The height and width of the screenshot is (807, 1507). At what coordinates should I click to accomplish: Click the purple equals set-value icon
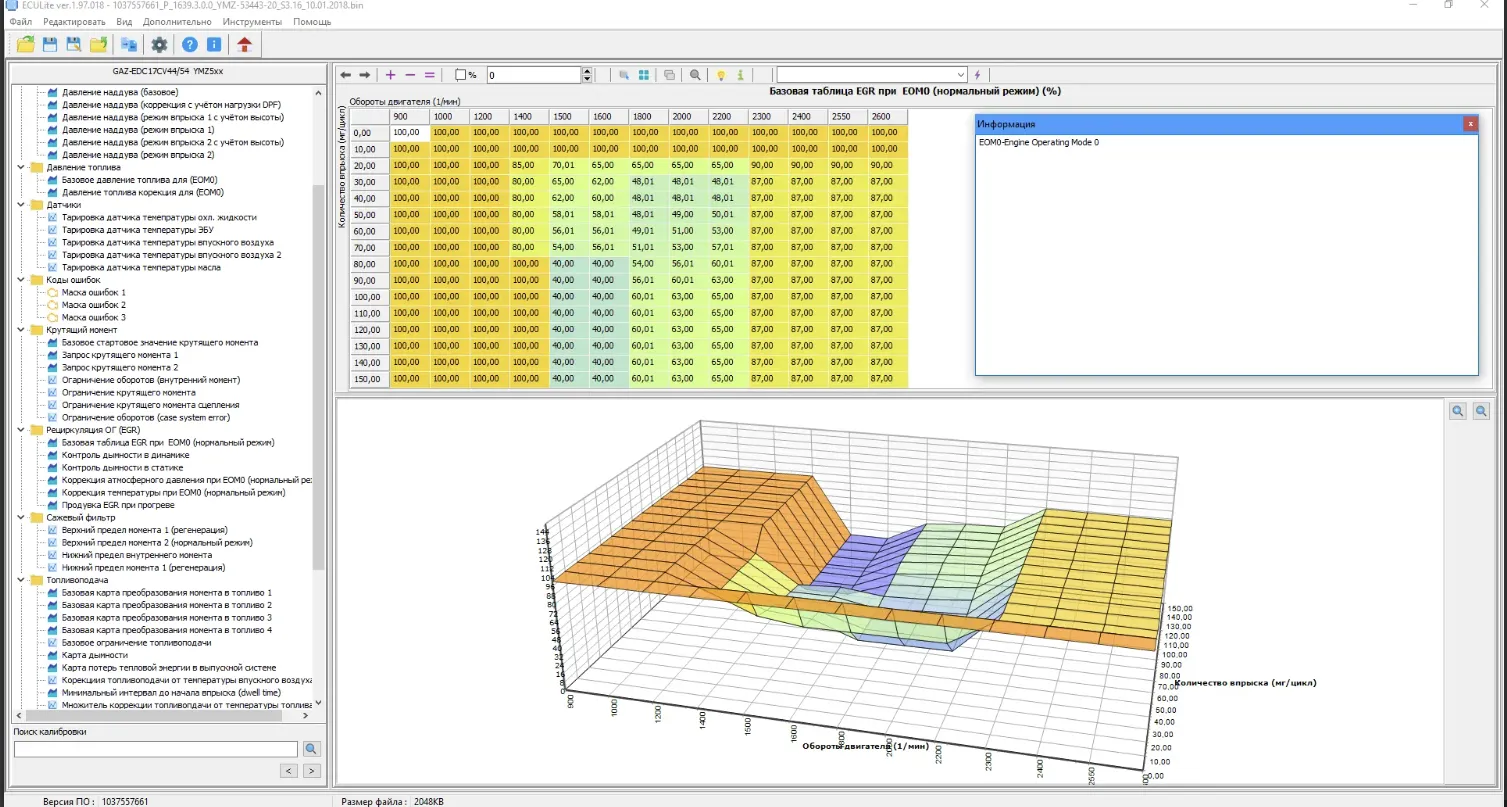coord(430,75)
